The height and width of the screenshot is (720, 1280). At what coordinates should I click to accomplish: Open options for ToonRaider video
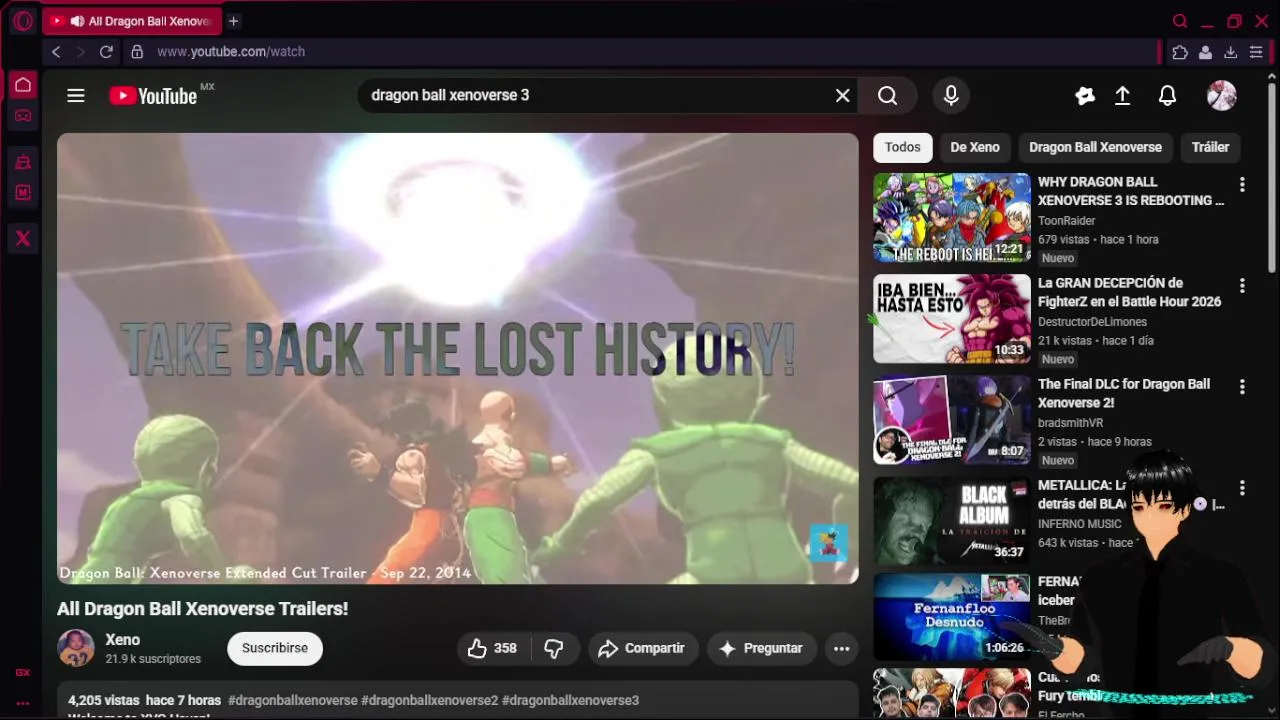click(1242, 185)
